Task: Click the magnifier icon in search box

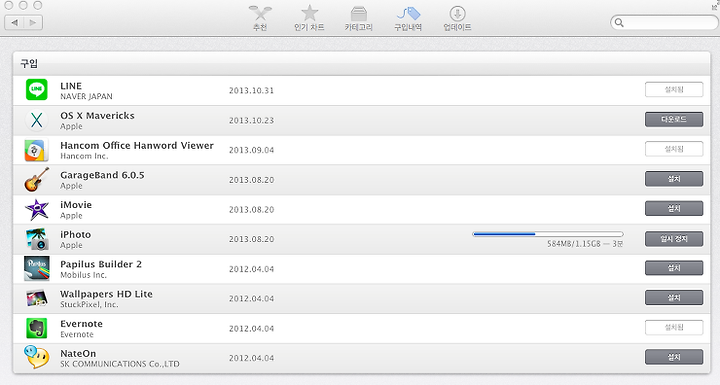Action: coord(619,23)
